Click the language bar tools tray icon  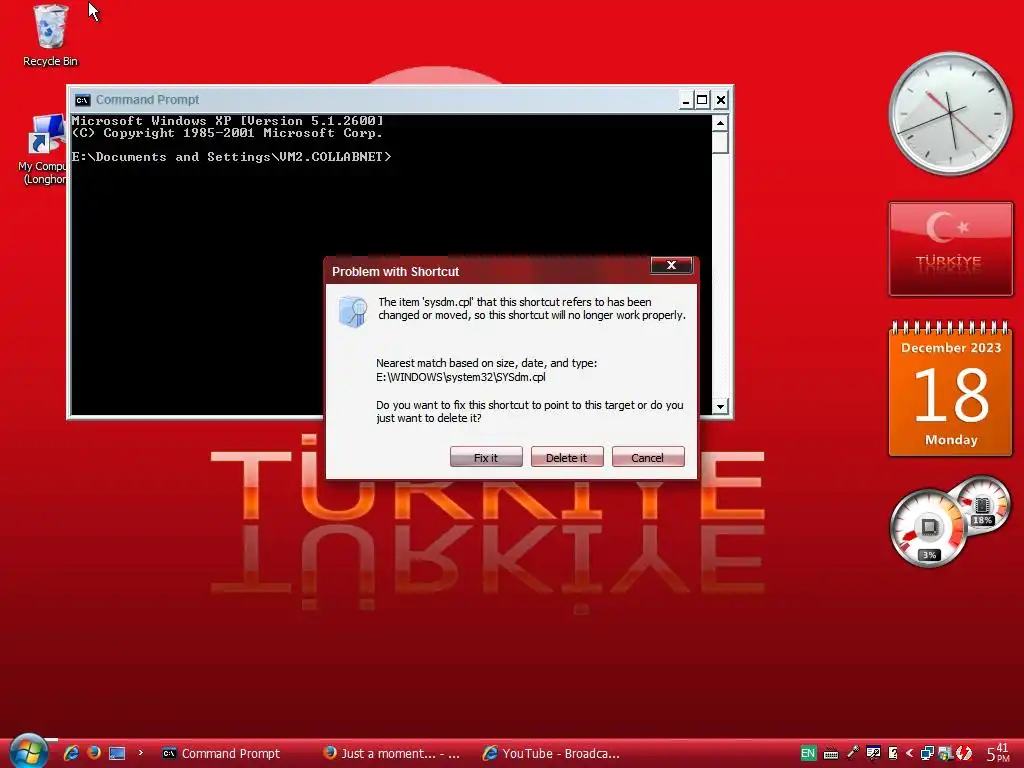pyautogui.click(x=873, y=753)
